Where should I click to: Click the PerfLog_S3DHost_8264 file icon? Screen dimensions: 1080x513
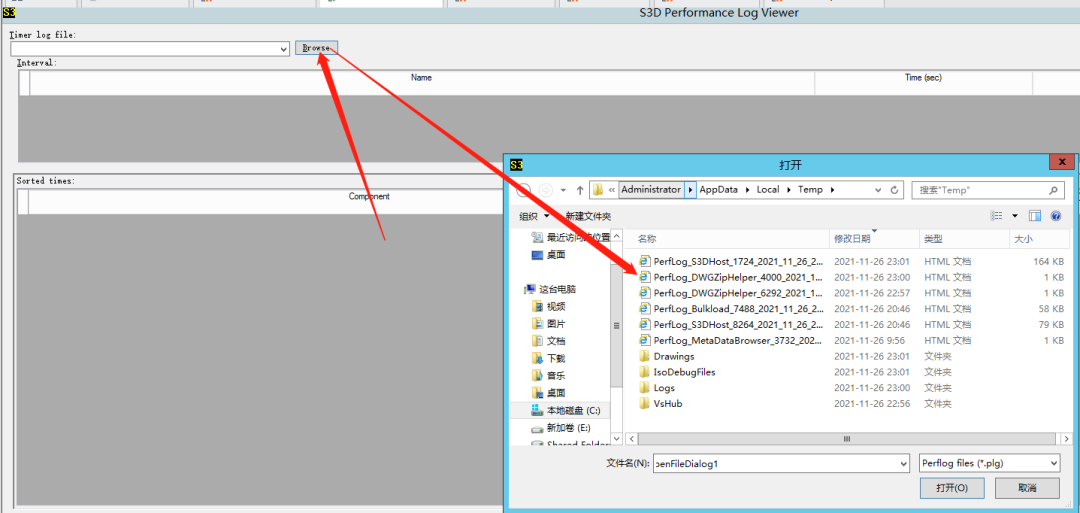[645, 325]
